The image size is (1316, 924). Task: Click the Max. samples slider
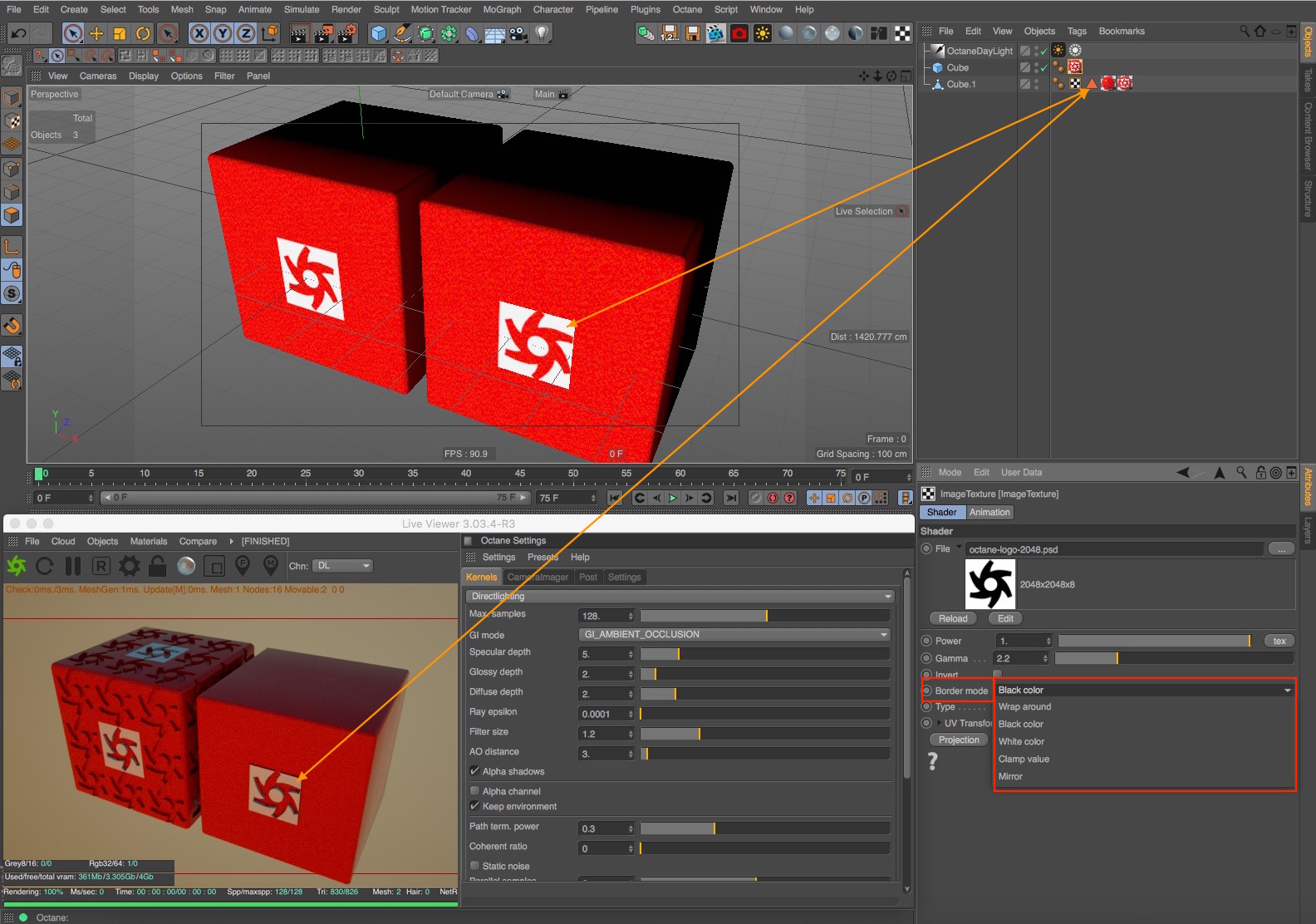coord(765,616)
